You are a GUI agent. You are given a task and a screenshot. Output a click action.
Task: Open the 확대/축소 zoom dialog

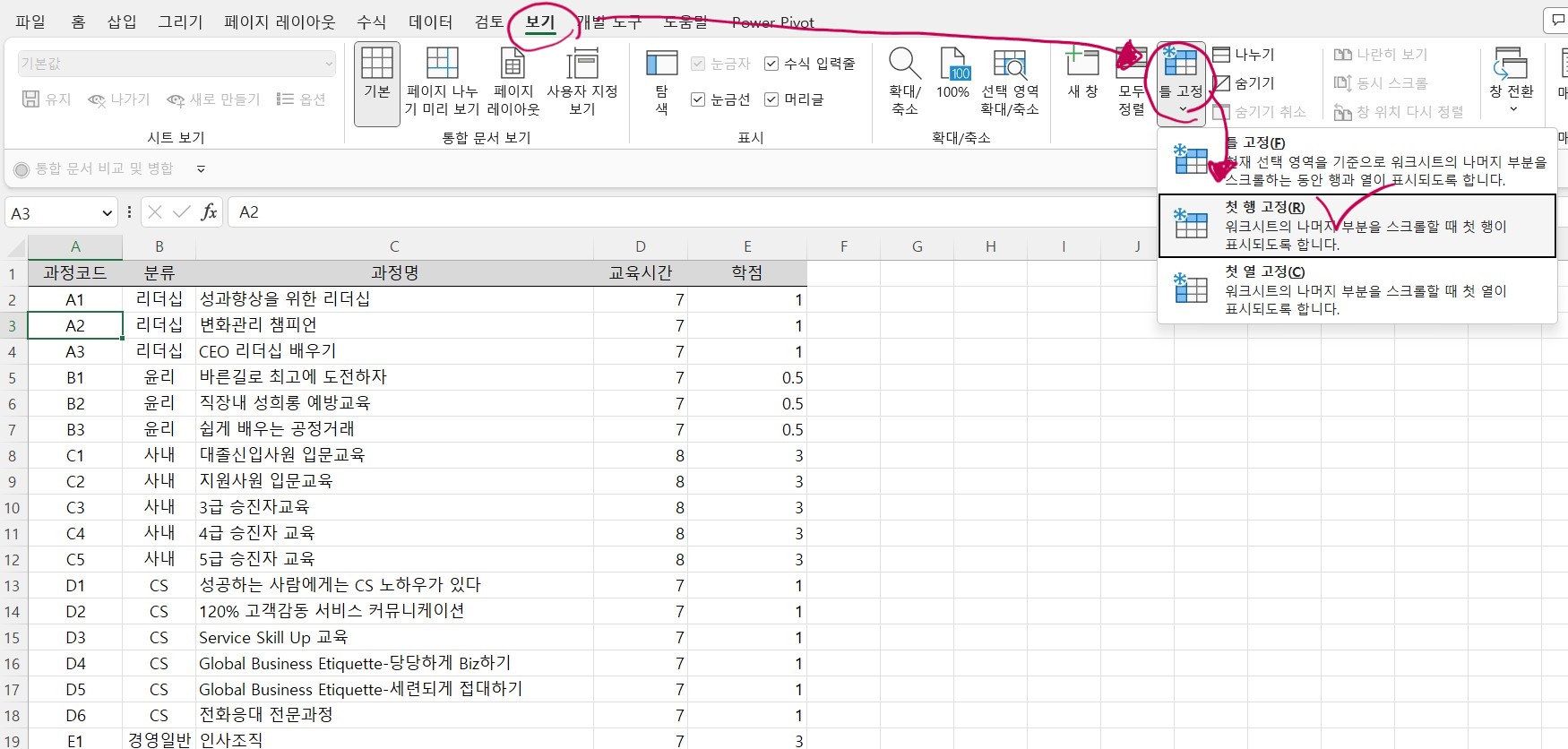point(905,82)
